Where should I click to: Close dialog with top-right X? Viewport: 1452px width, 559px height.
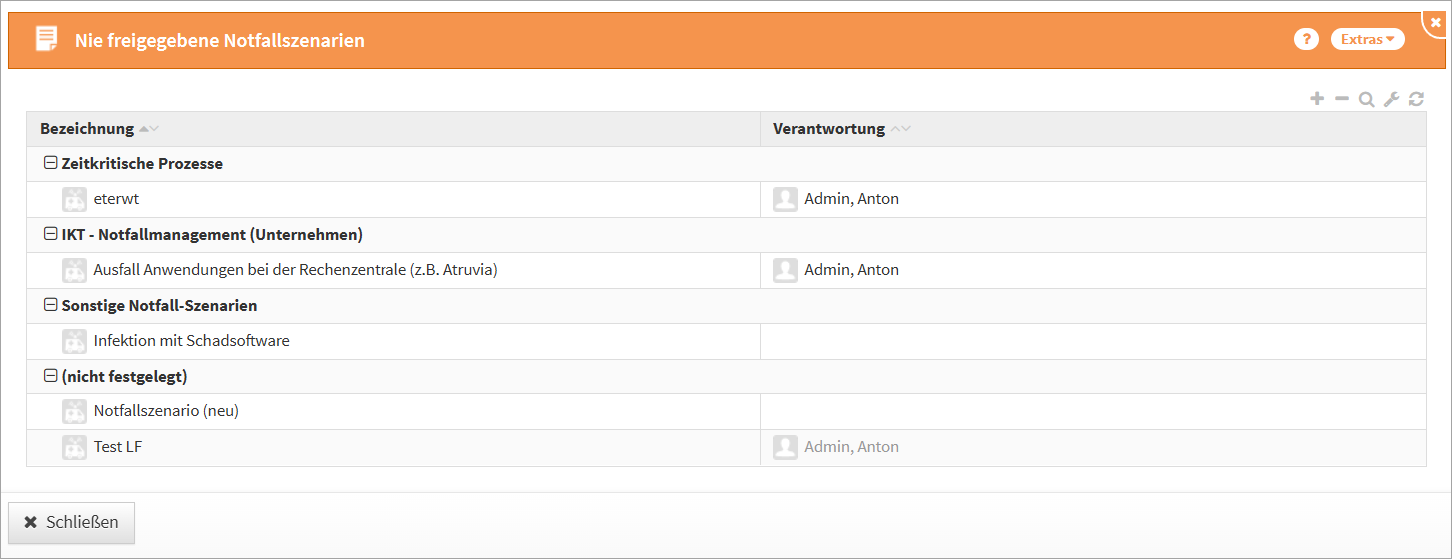pyautogui.click(x=1436, y=21)
